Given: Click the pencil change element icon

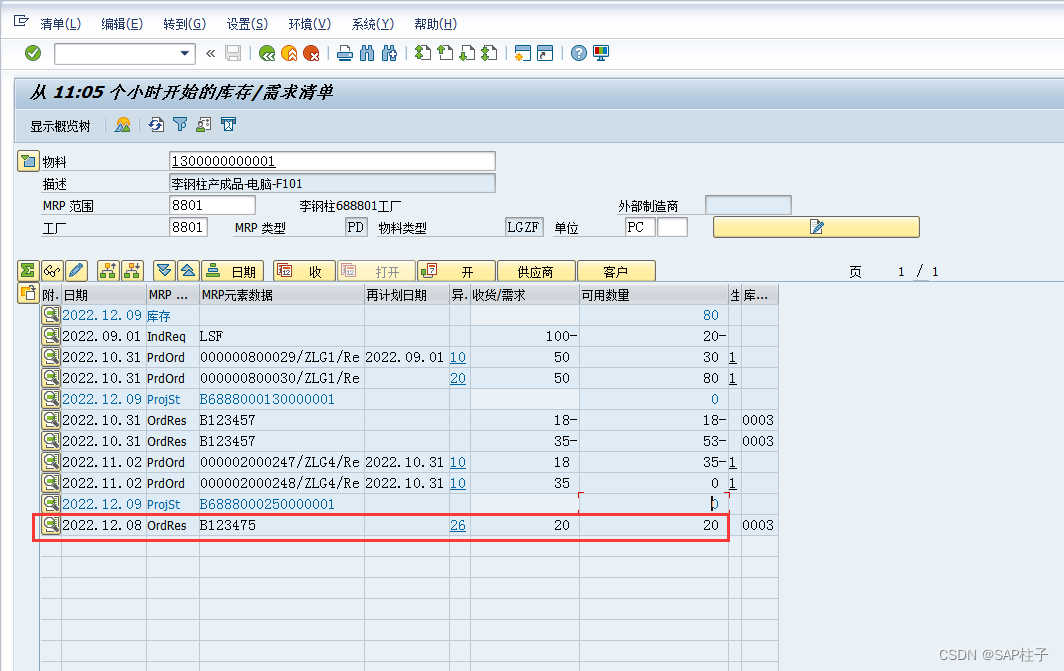Looking at the screenshot, I should point(76,271).
